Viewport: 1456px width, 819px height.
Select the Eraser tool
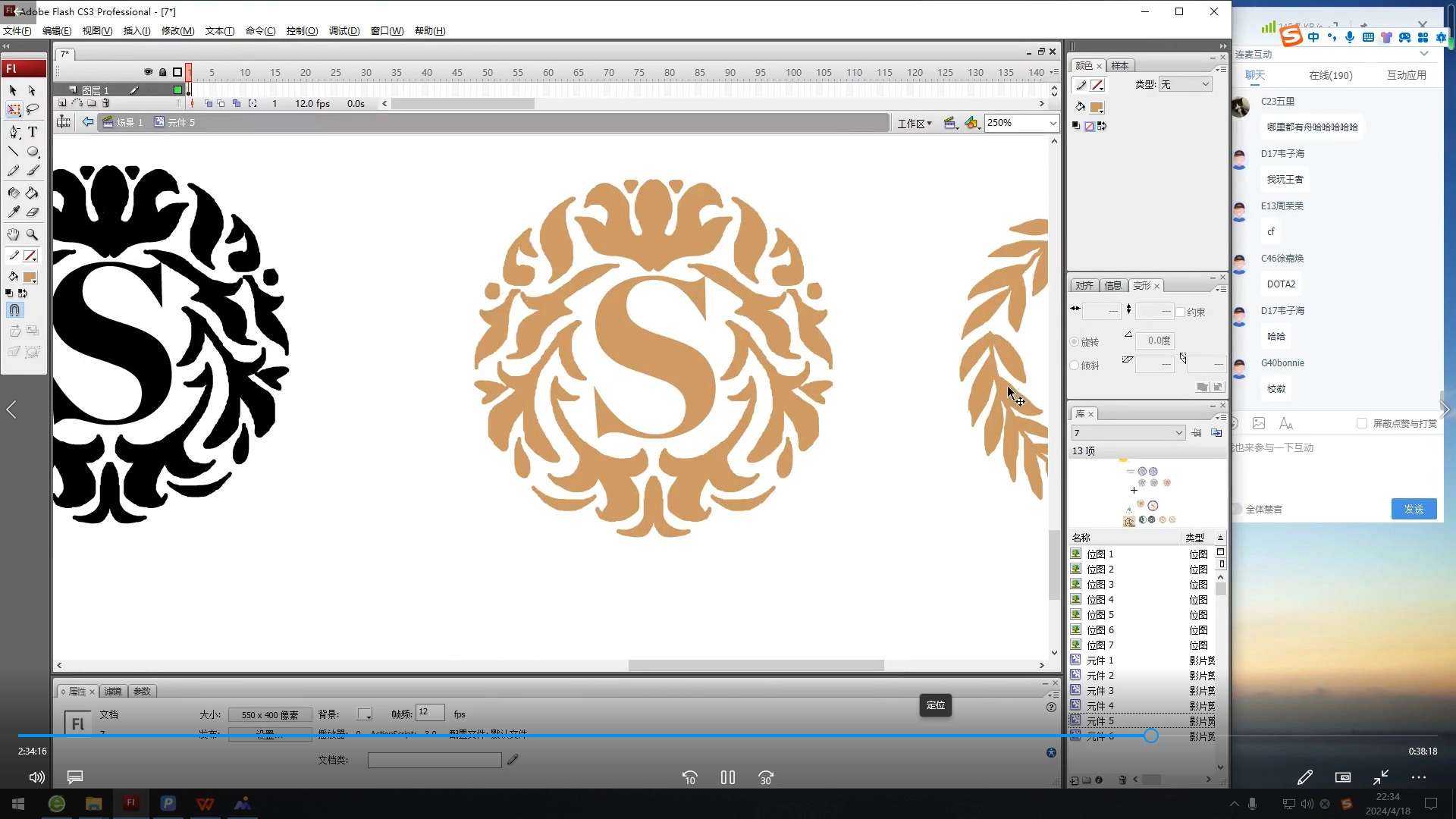coord(33,213)
